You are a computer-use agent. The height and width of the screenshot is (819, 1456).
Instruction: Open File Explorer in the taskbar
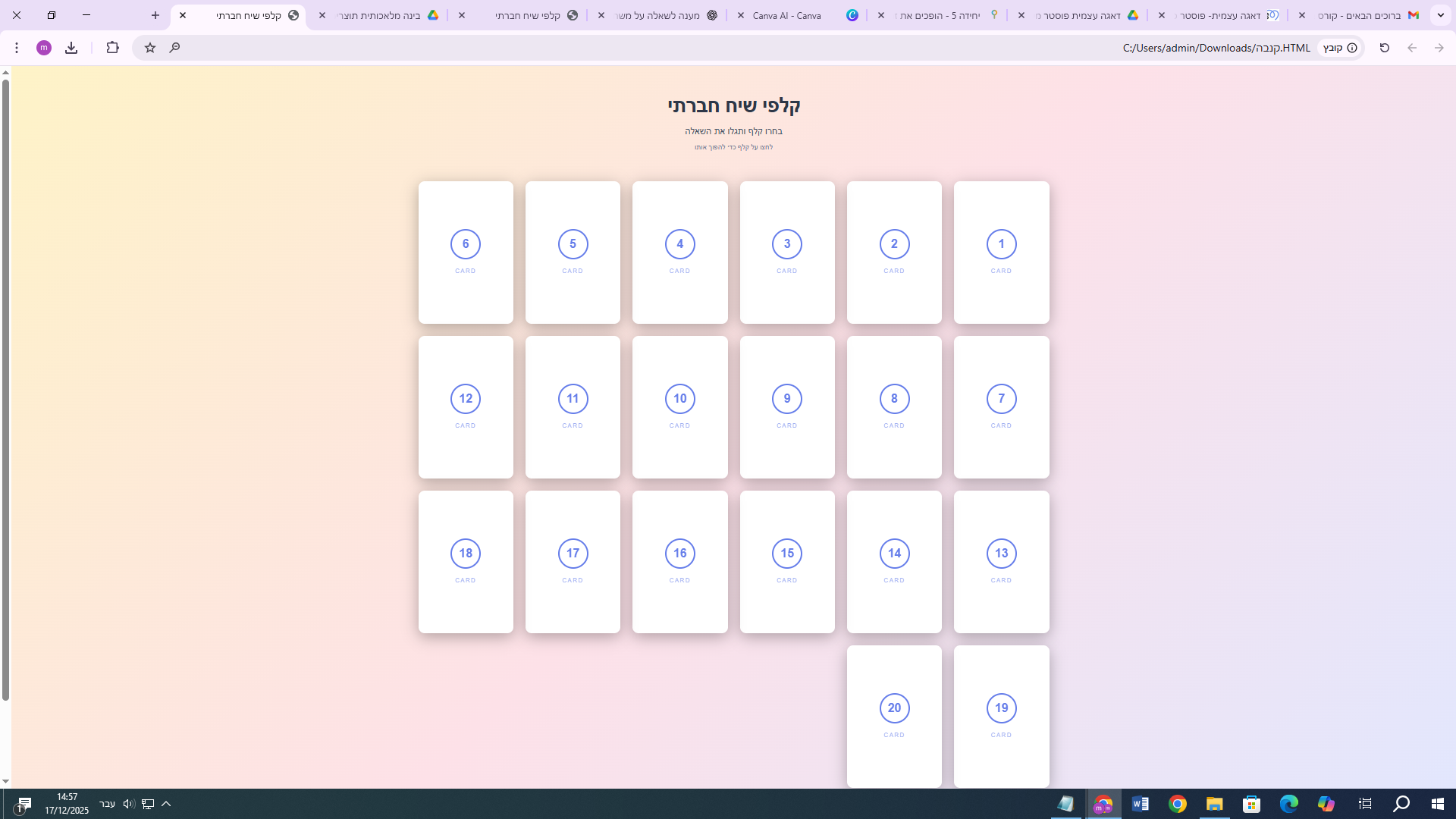click(1214, 804)
